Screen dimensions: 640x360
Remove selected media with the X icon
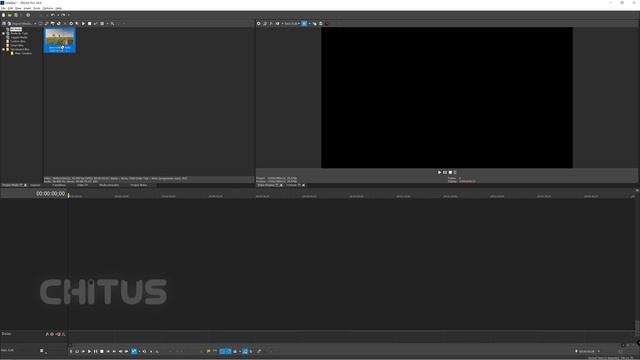(65, 24)
